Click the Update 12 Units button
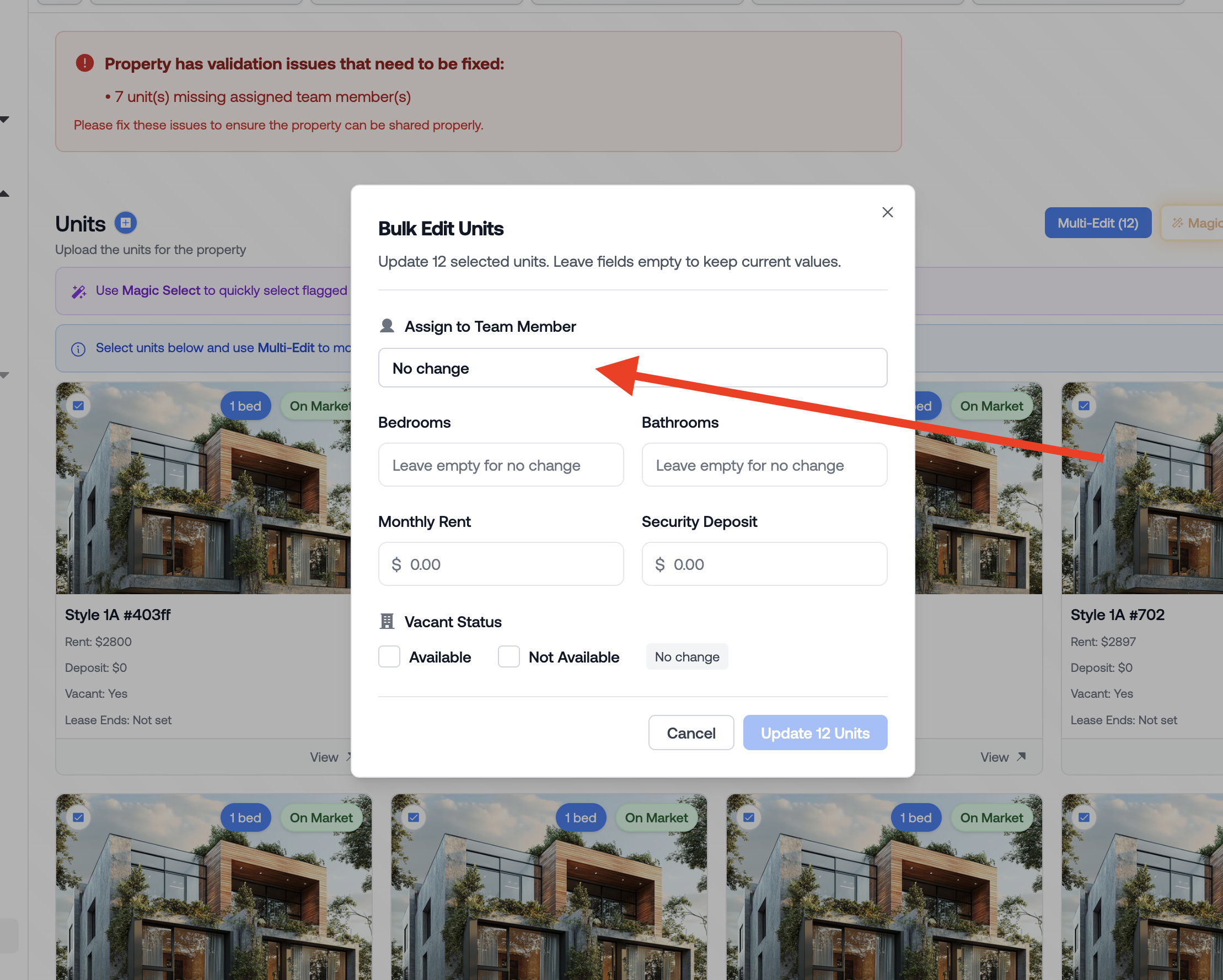Viewport: 1223px width, 980px height. (x=815, y=733)
